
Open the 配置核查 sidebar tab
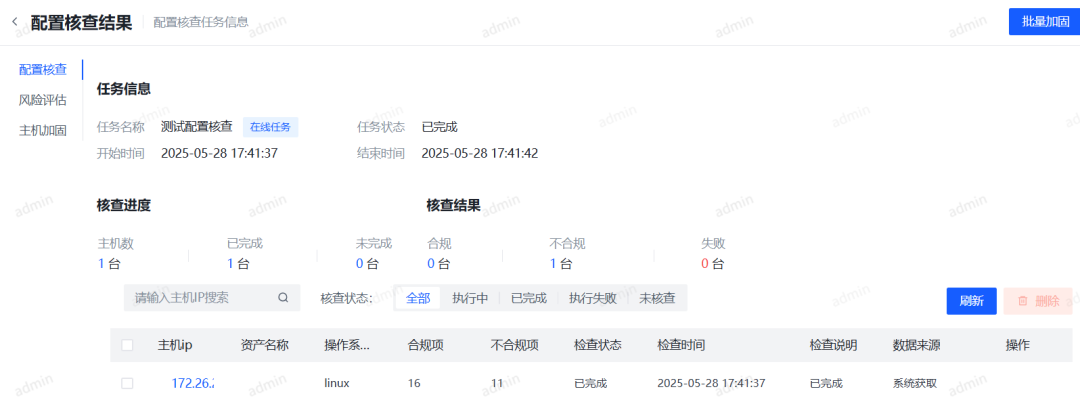(43, 70)
